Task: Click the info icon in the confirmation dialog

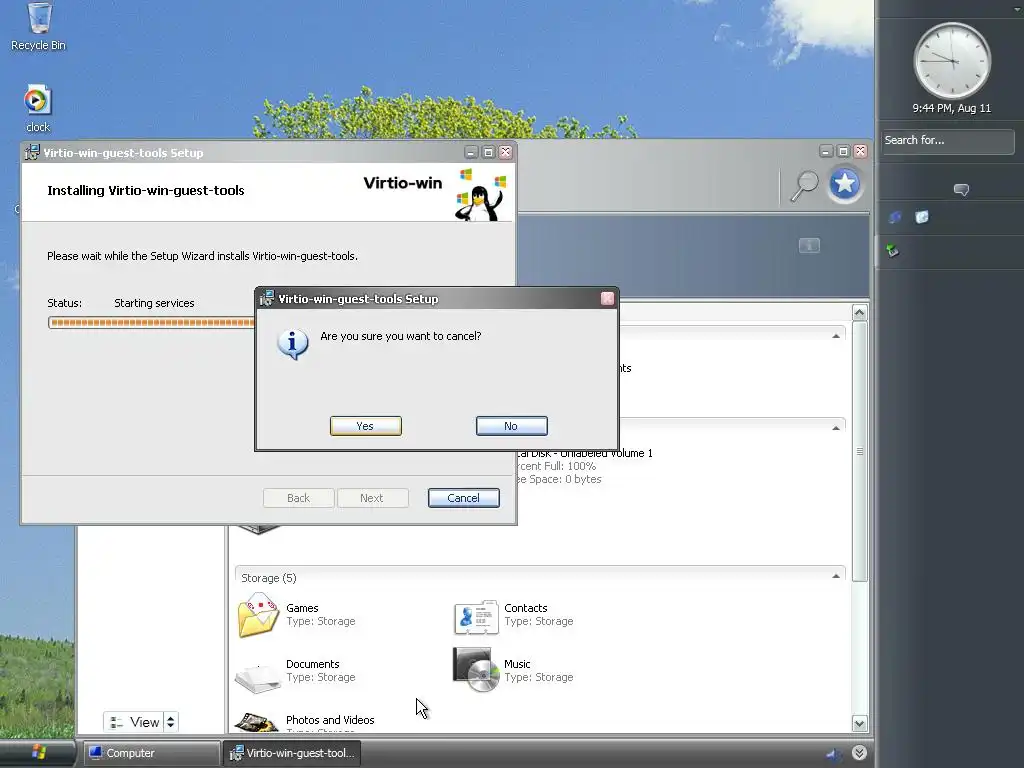Action: point(293,344)
